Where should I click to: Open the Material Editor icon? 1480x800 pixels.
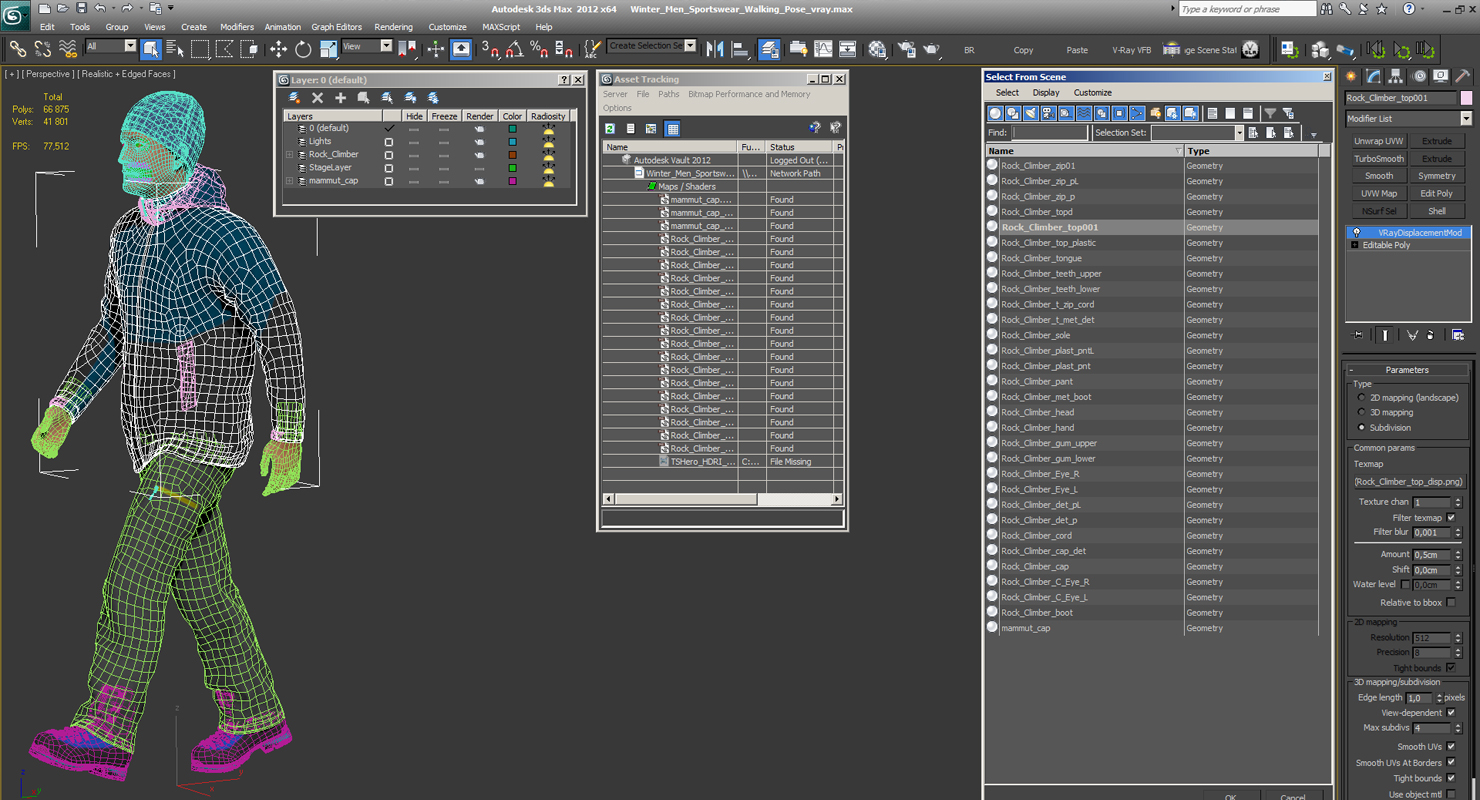(877, 48)
